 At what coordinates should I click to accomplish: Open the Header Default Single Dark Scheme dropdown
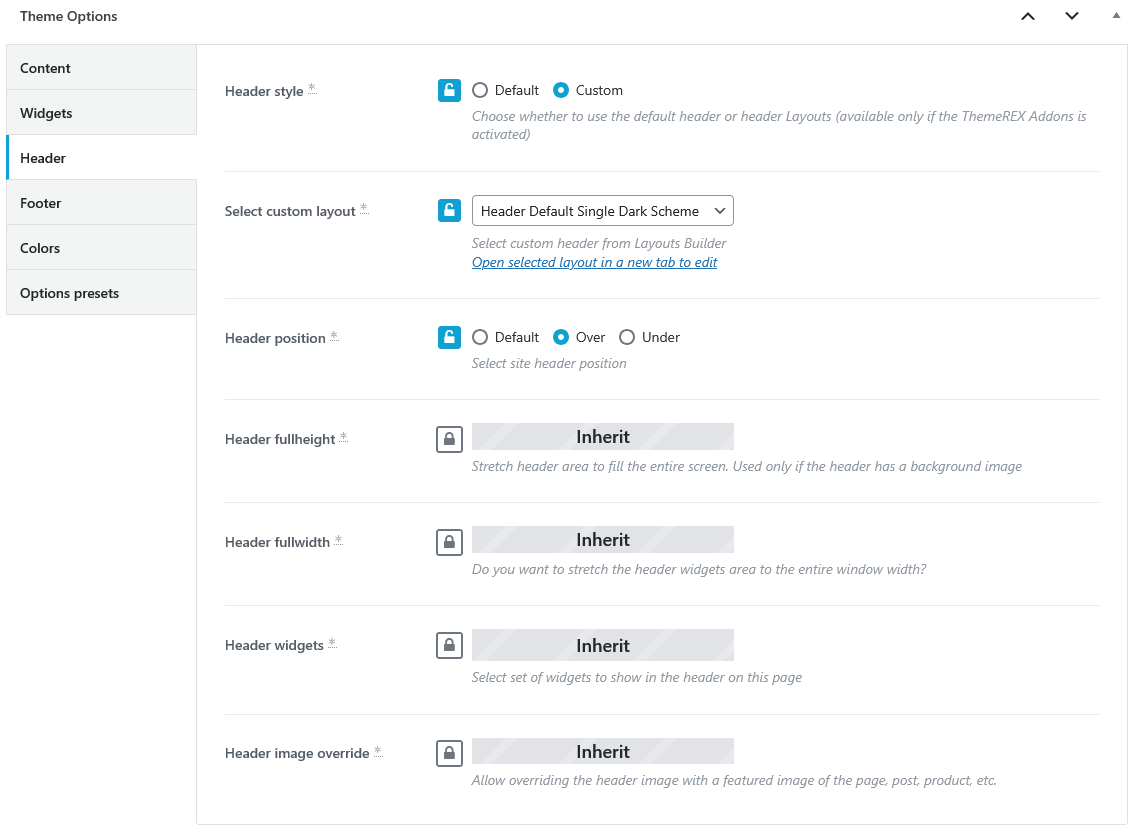pyautogui.click(x=603, y=211)
